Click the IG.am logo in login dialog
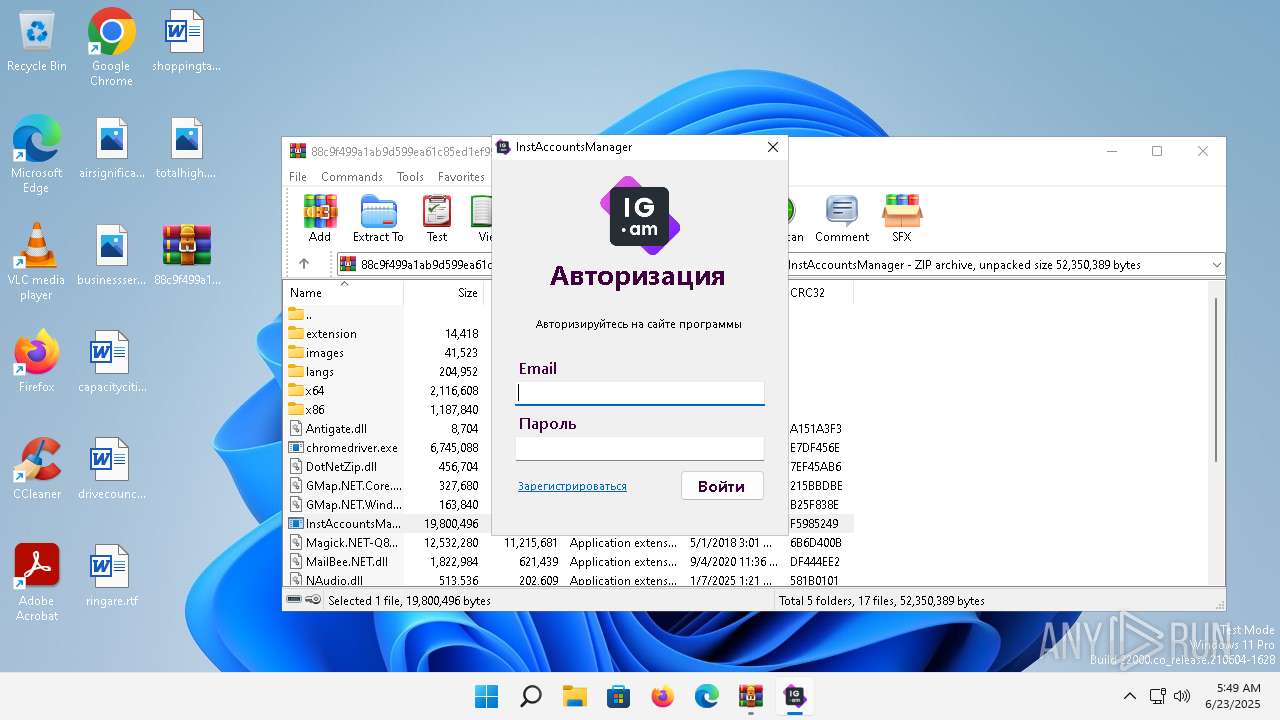This screenshot has width=1280, height=720. (x=639, y=215)
